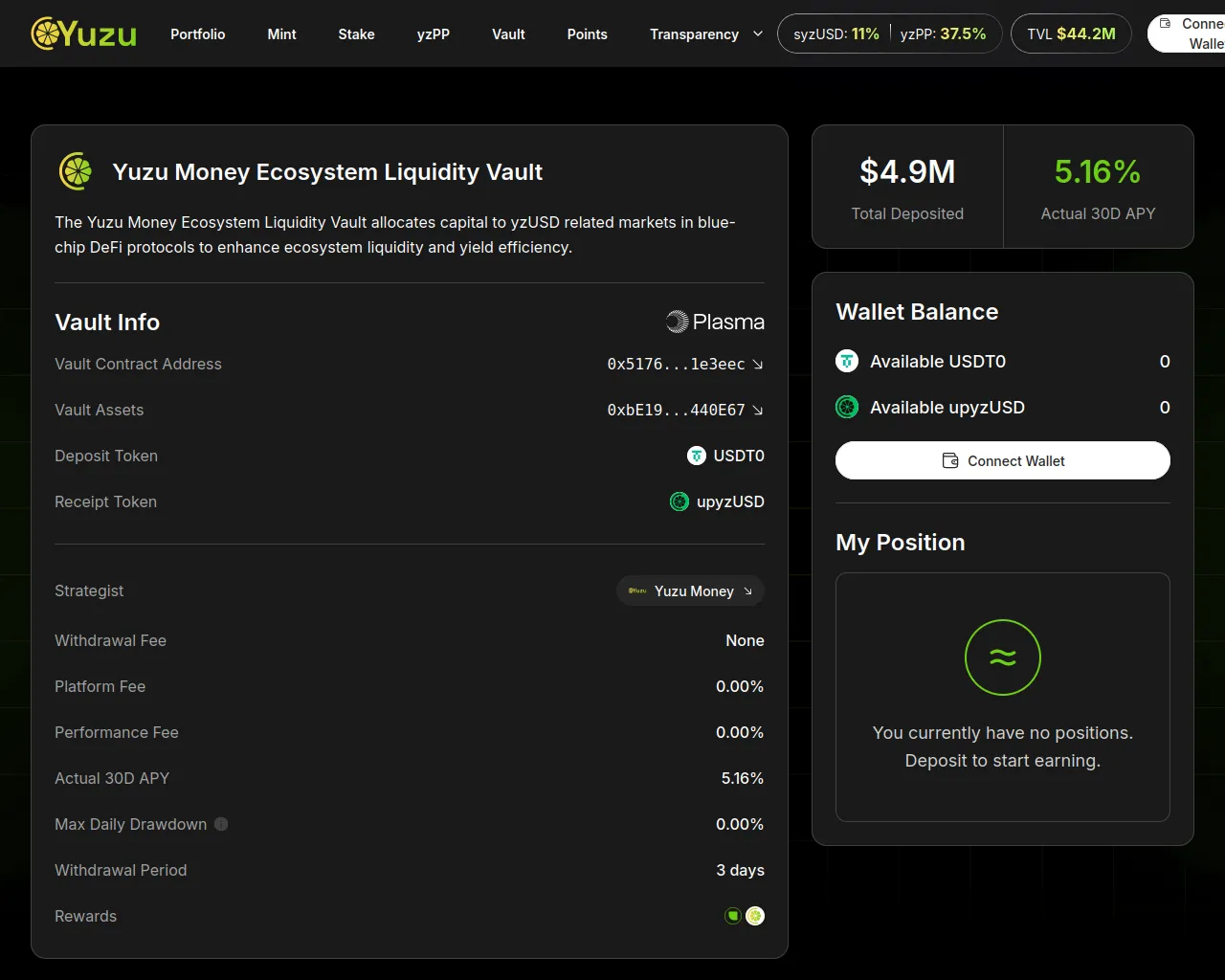Click the 'Available upyzUSD' label
This screenshot has width=1225, height=980.
947,408
